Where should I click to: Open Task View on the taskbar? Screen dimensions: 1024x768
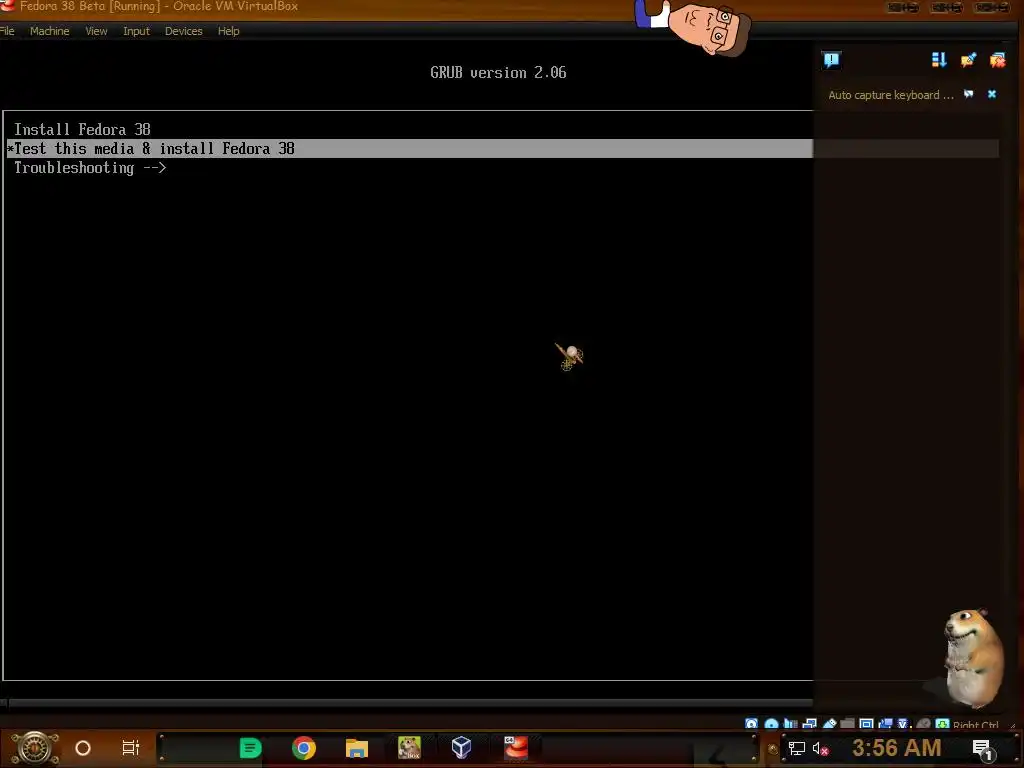(131, 748)
